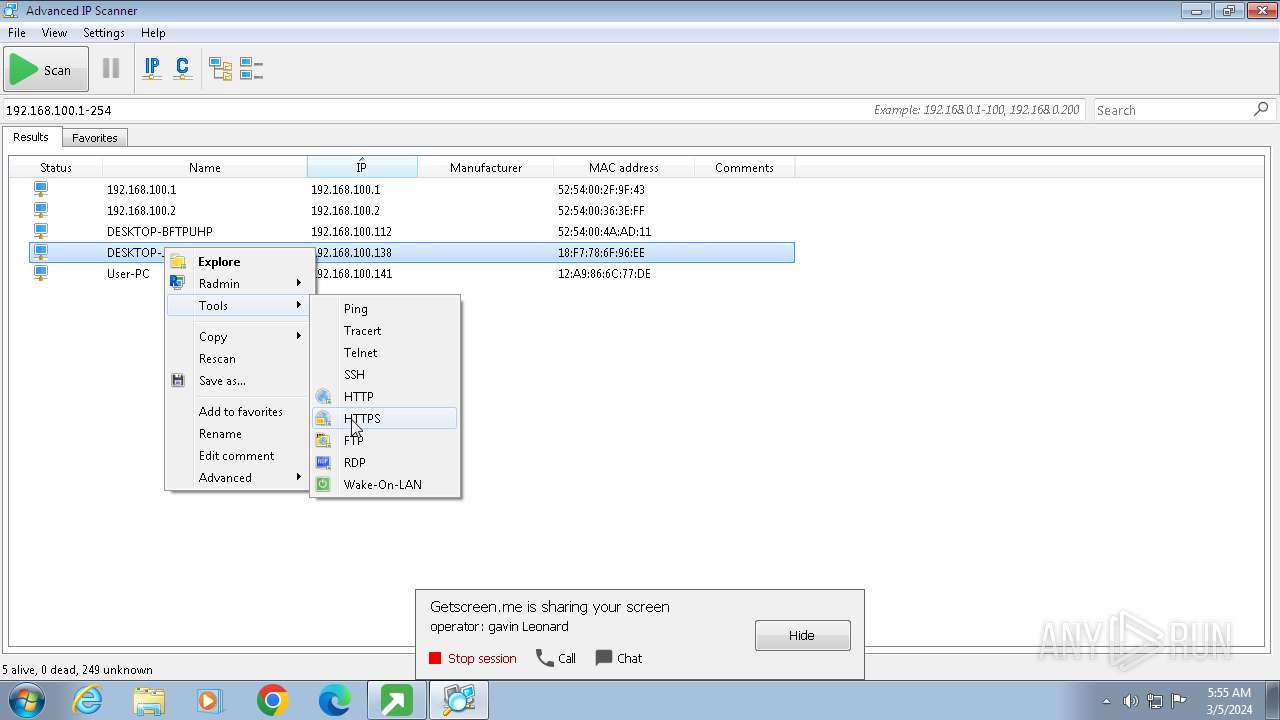Select Telnet from the Tools submenu
Image resolution: width=1280 pixels, height=720 pixels.
(x=385, y=353)
